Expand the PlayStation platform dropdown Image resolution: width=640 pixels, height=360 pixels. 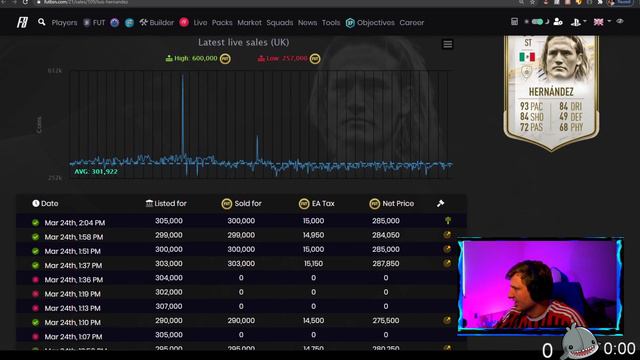(578, 22)
